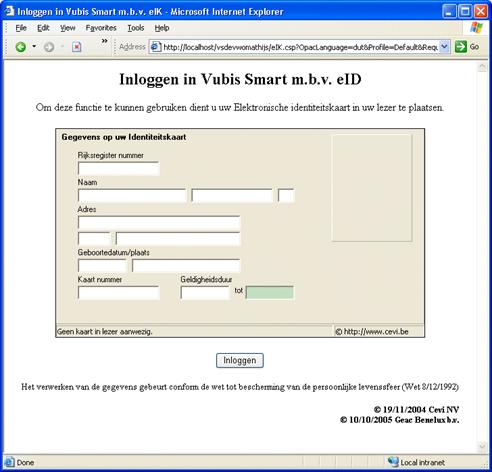Click the Windows flag logo
This screenshot has width=492, height=472.
(x=476, y=28)
